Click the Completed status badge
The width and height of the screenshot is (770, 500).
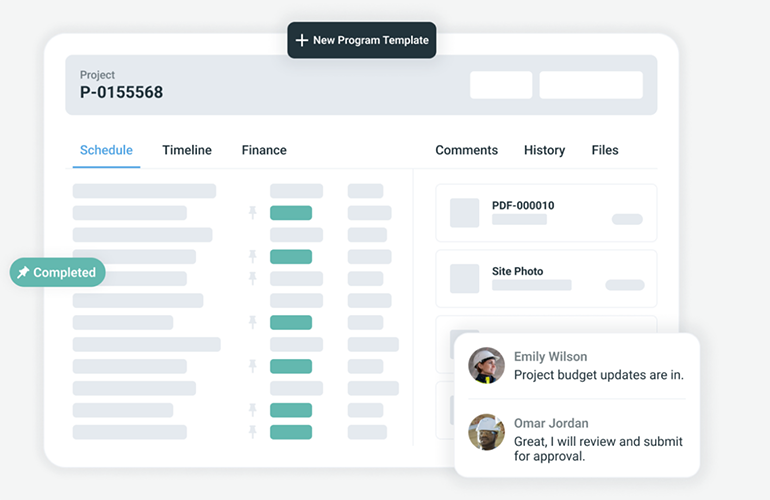(x=58, y=272)
